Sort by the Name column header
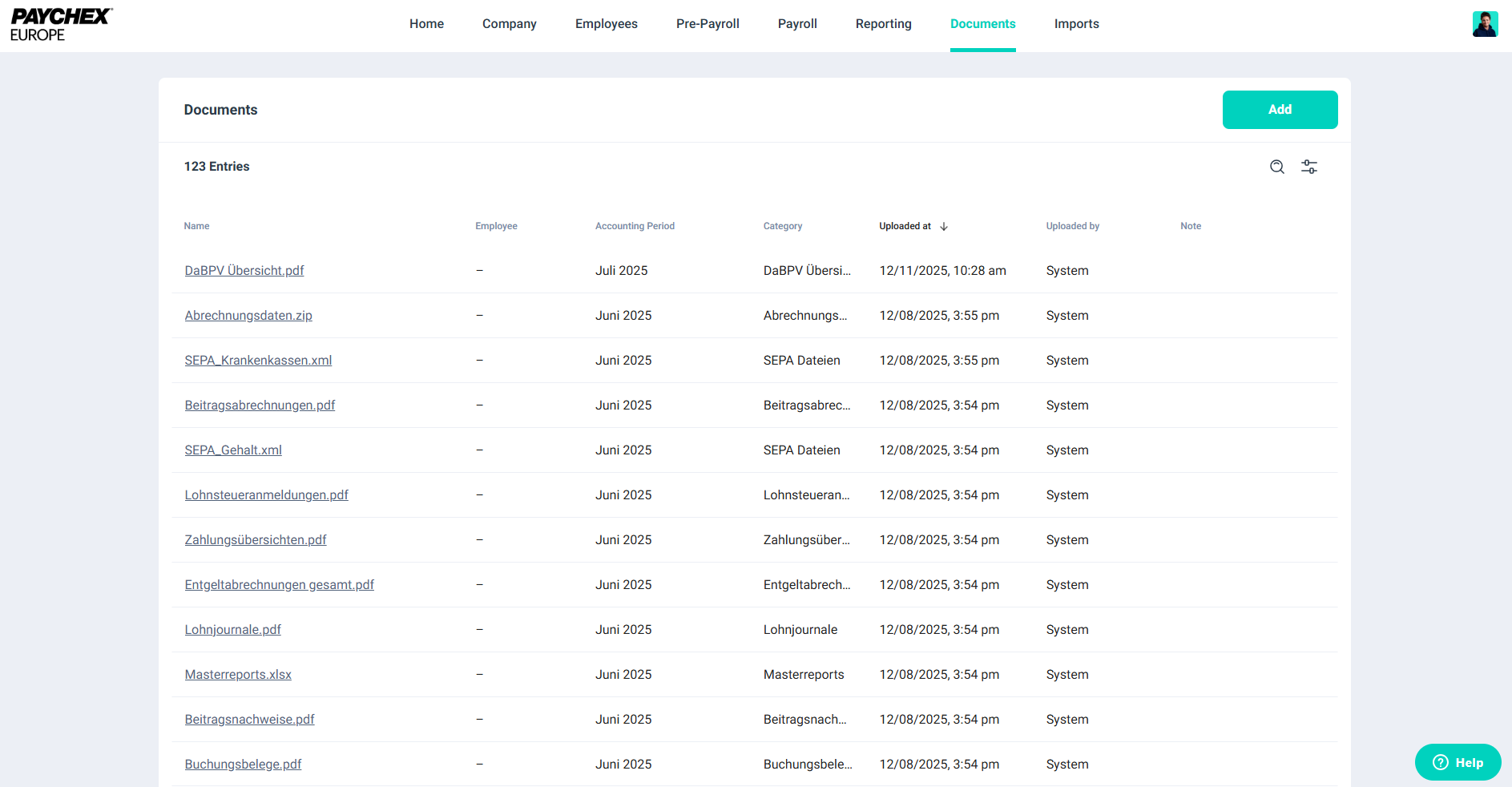The width and height of the screenshot is (1512, 787). coord(196,226)
